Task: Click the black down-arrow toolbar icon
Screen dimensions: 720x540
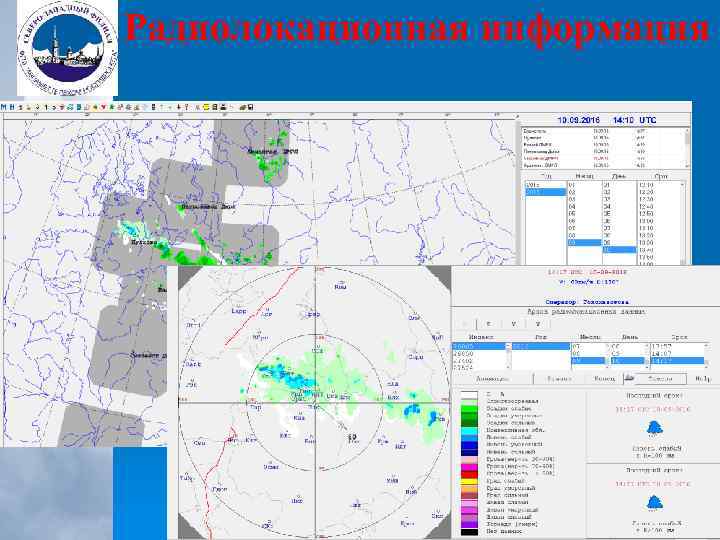Action: tap(179, 107)
